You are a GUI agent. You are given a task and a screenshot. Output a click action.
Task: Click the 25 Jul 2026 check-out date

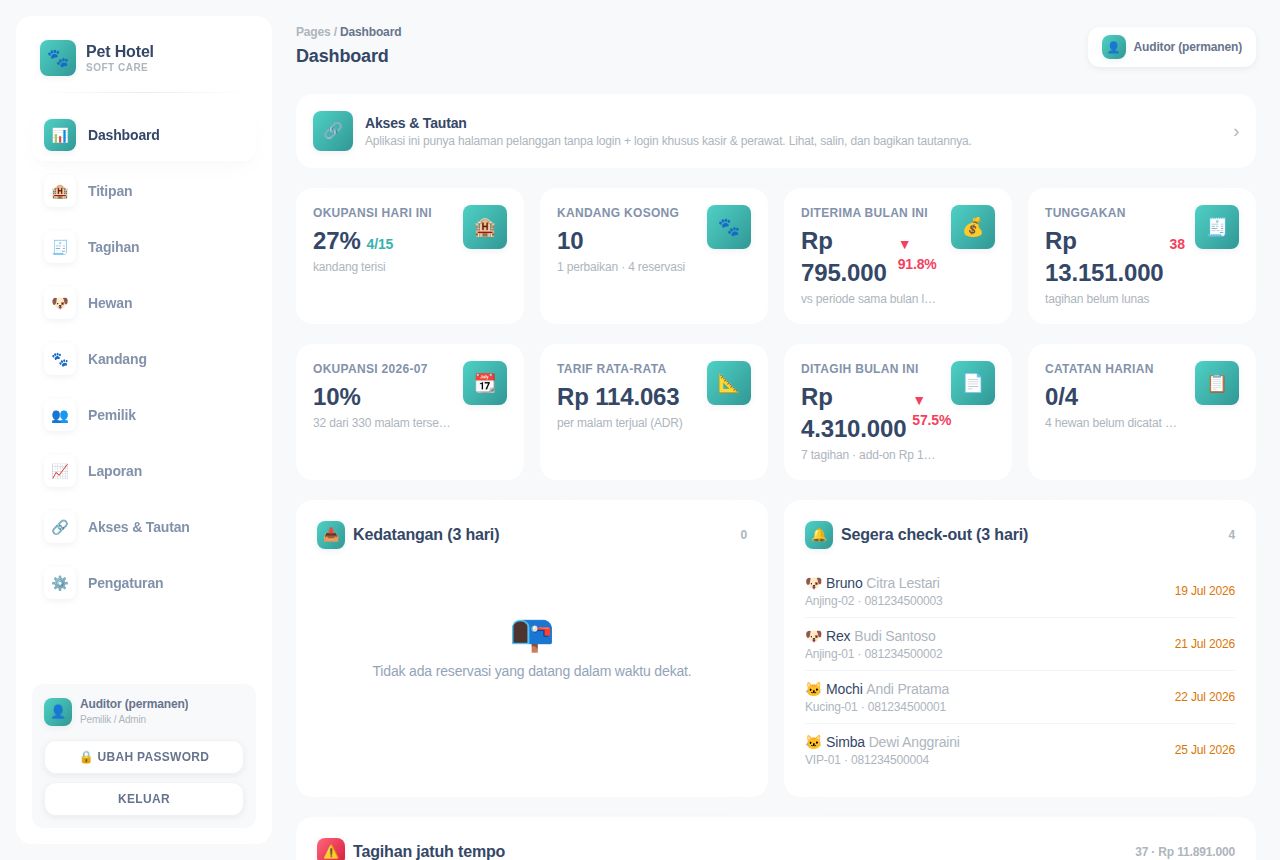pos(1205,750)
